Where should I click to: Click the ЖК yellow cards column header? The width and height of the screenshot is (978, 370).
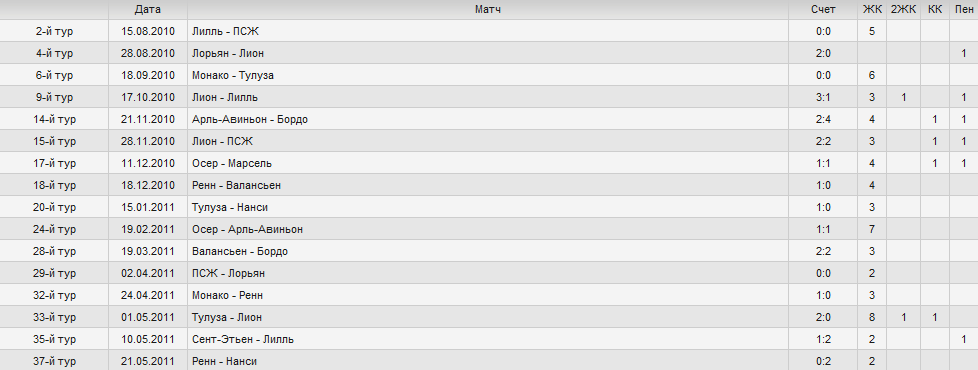[x=872, y=9]
